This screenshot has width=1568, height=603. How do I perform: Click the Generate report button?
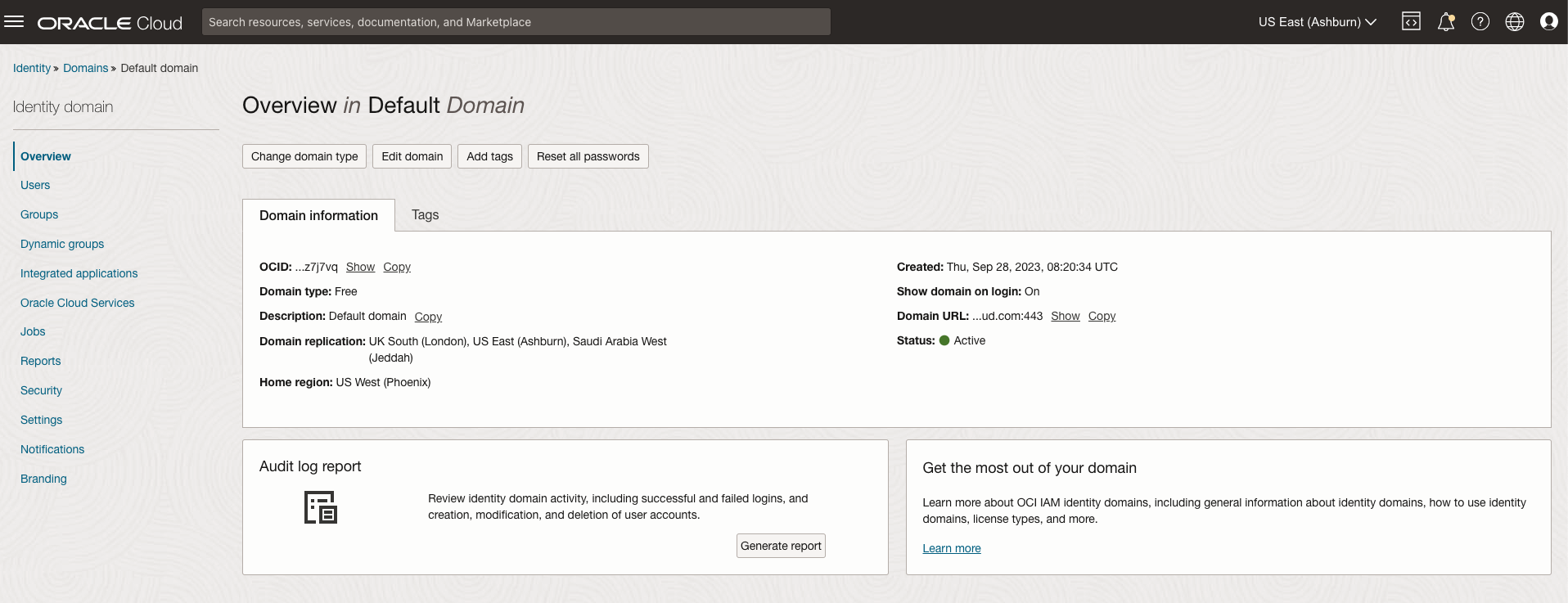[x=781, y=546]
